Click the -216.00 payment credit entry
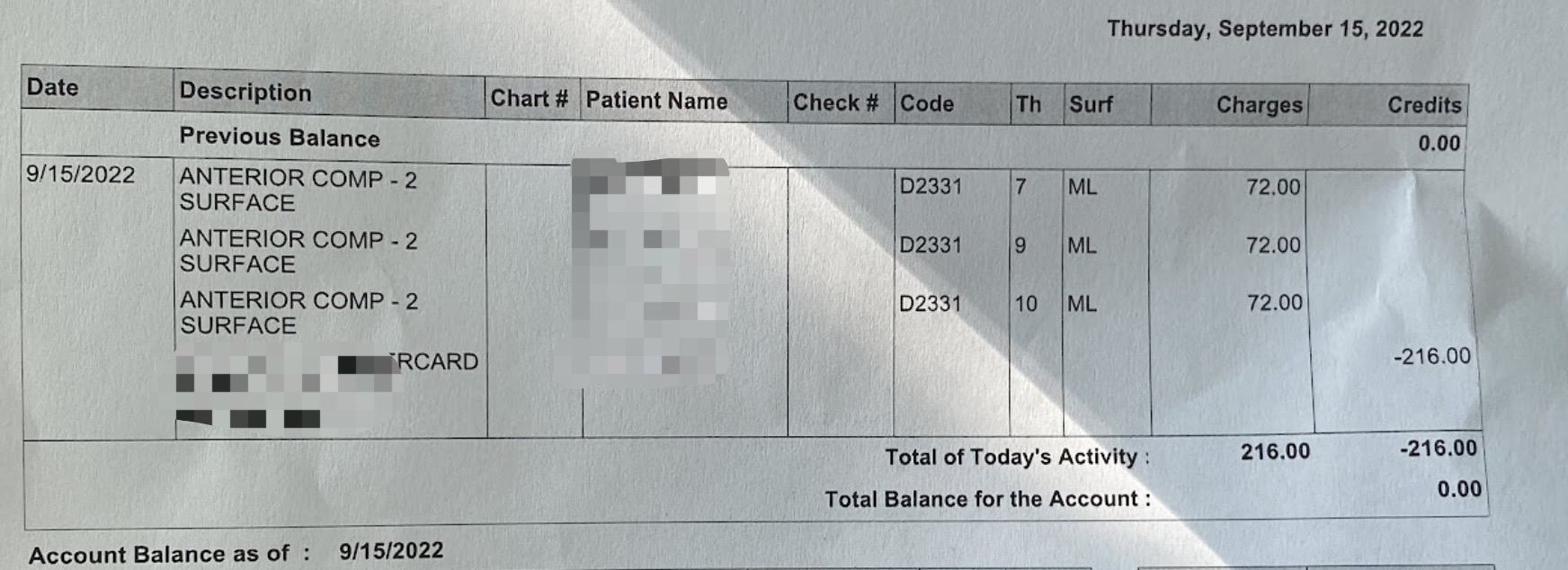 click(x=1432, y=356)
